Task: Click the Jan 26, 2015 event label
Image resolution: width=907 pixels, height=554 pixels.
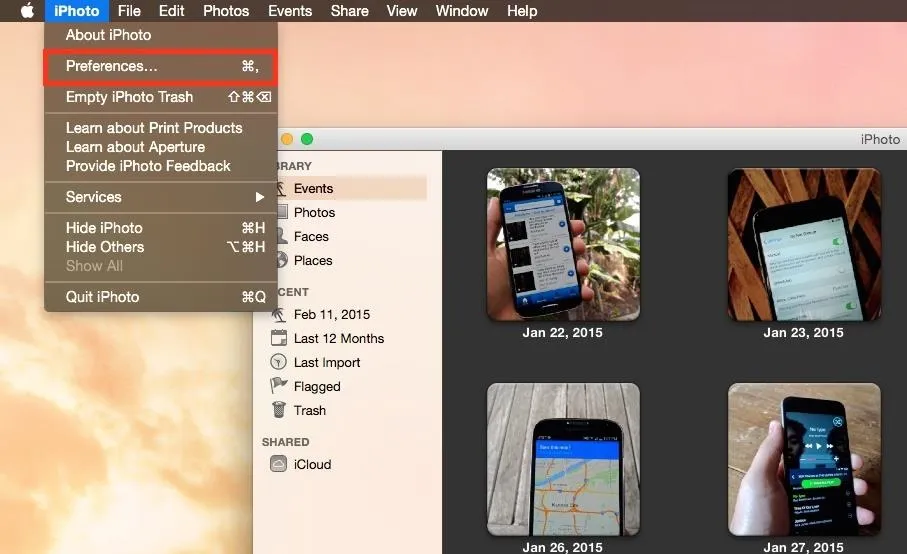Action: (562, 546)
